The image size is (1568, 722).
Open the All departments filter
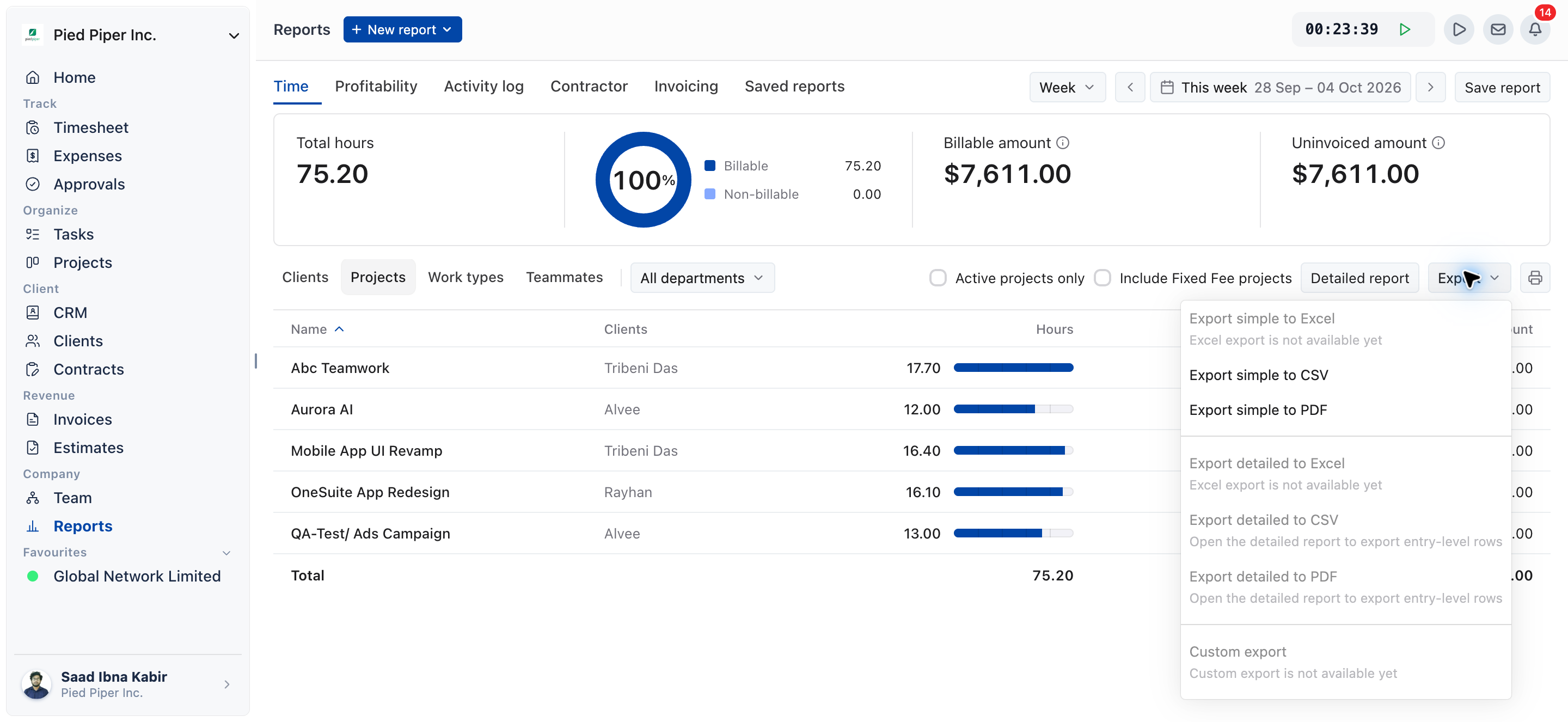coord(702,278)
